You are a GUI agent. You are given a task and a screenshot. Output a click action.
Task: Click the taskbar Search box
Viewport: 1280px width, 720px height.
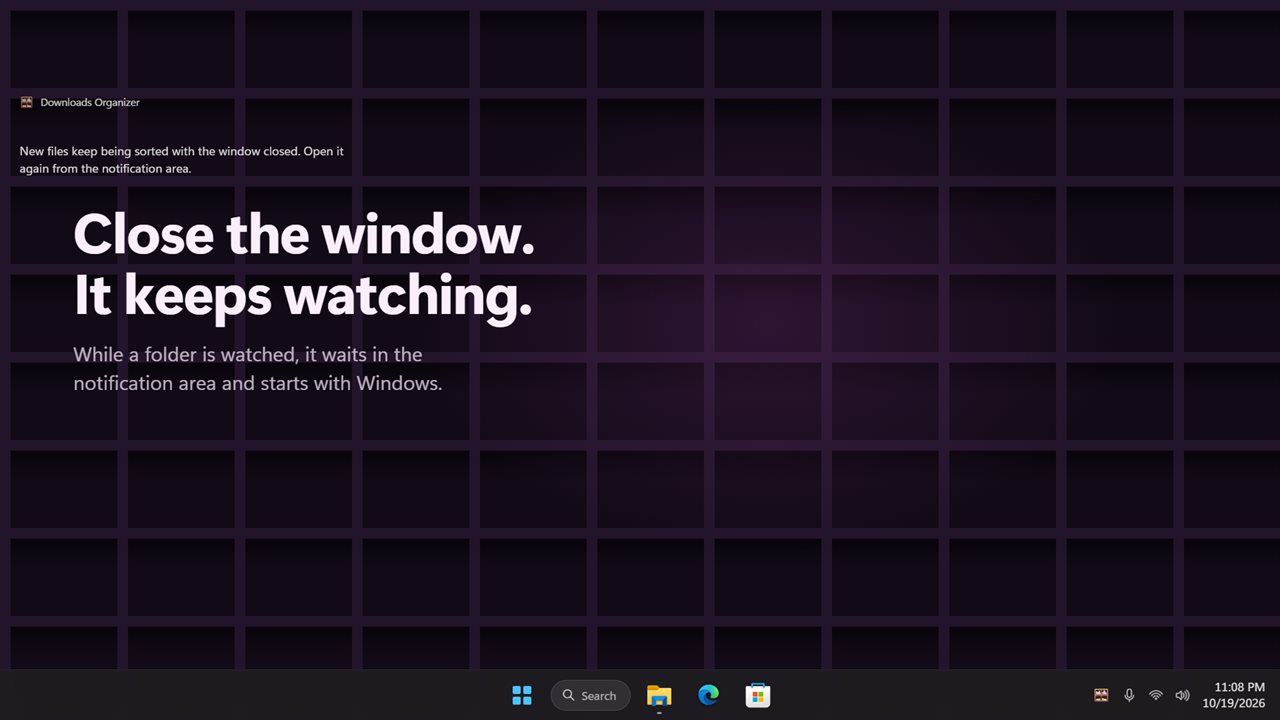coord(590,695)
